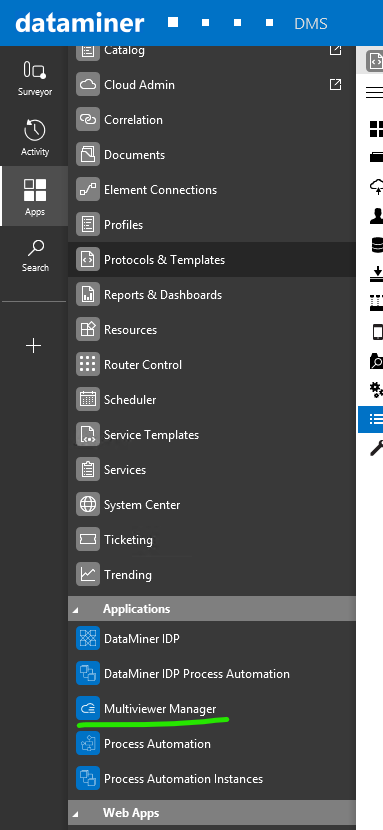This screenshot has height=830, width=383.
Task: Click the Scheduler text label
Action: 130,399
